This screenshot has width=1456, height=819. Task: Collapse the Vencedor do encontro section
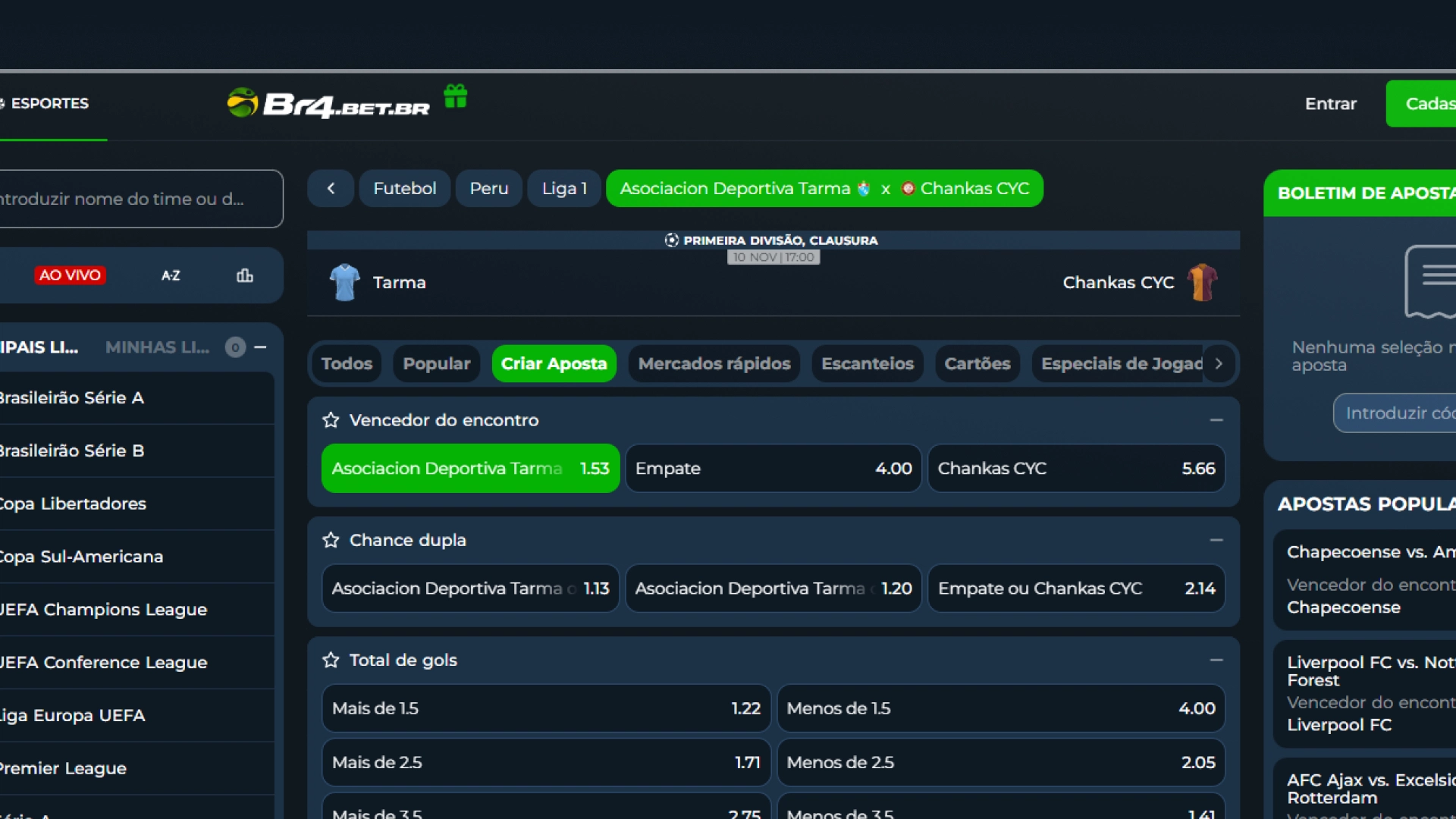(1216, 420)
